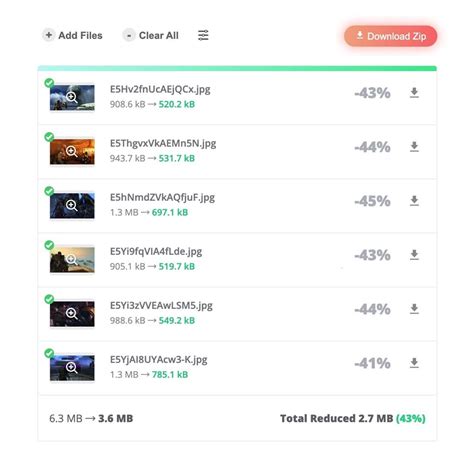The width and height of the screenshot is (474, 474).
Task: Open the compression settings sliders icon
Action: (203, 35)
